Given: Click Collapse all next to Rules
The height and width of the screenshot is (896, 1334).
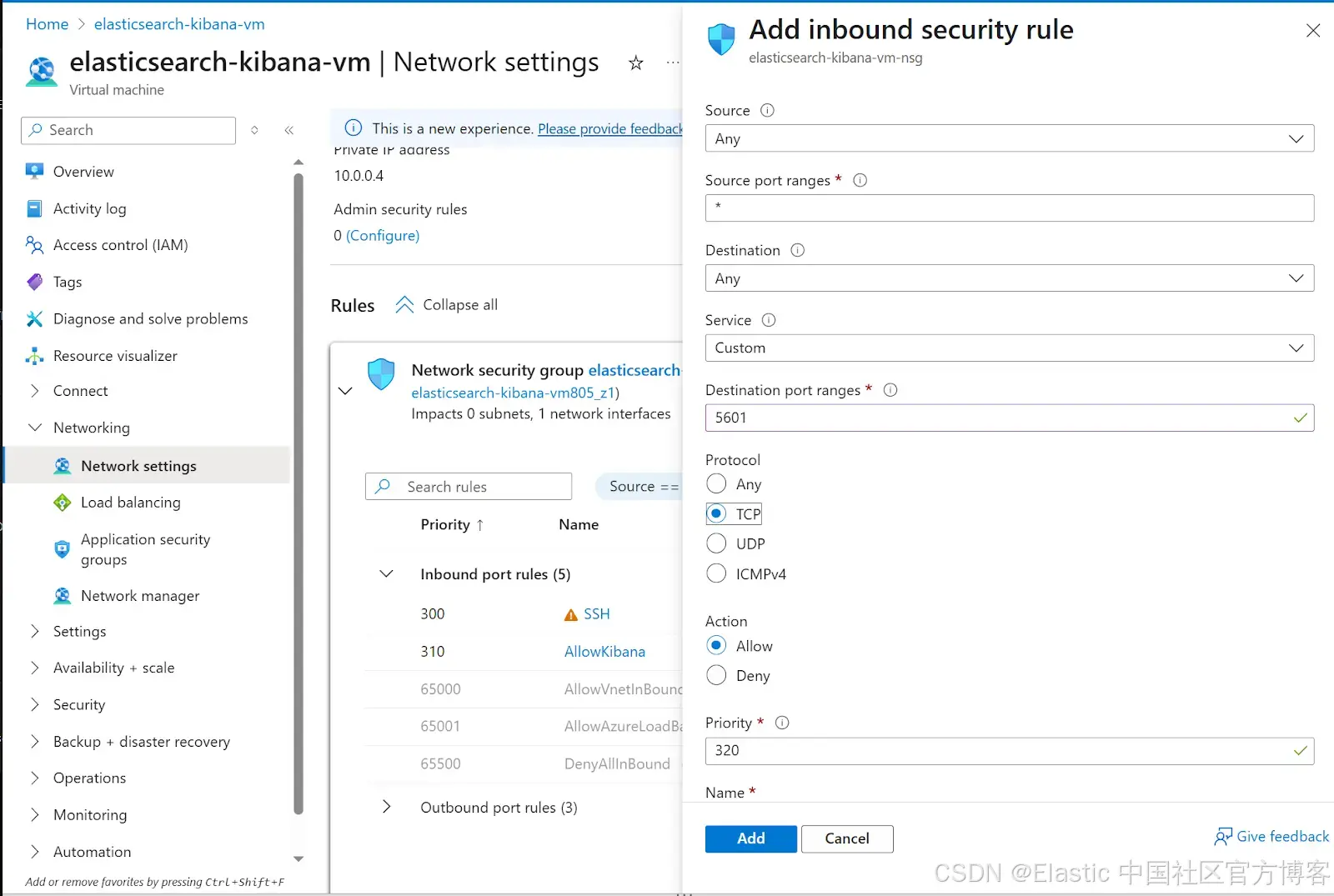Looking at the screenshot, I should point(447,305).
